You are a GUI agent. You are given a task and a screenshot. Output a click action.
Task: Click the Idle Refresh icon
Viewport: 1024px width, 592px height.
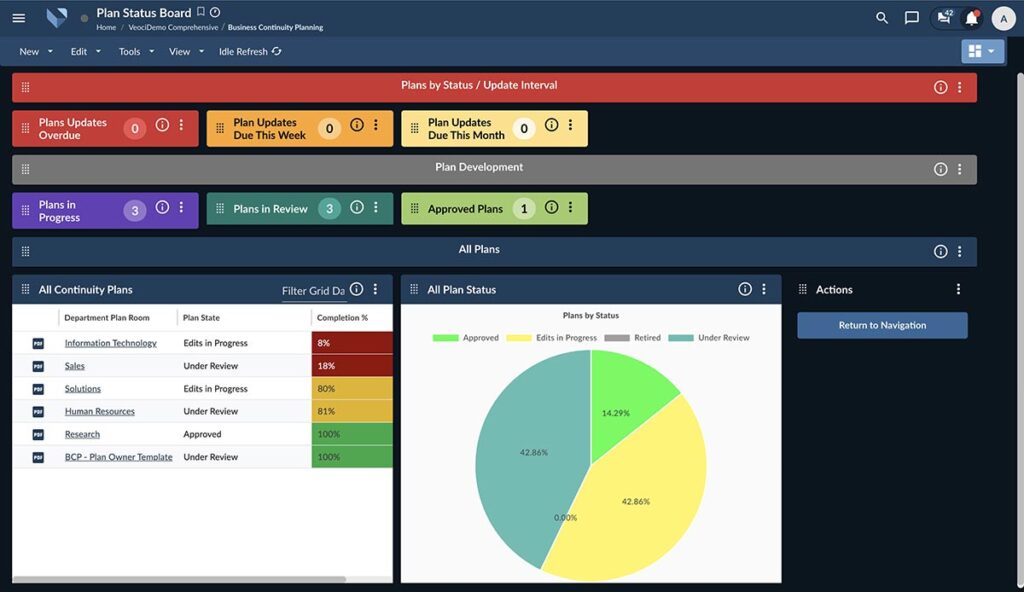(275, 51)
